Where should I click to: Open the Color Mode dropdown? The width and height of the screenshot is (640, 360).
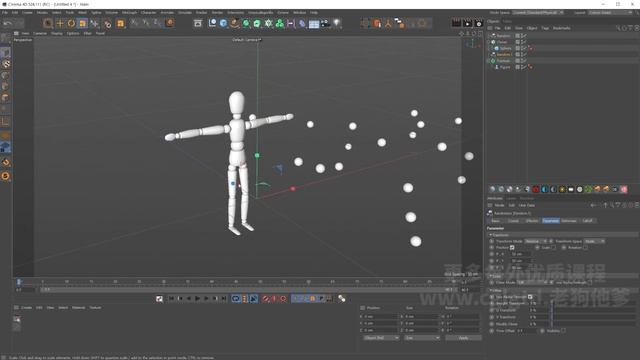(533, 282)
